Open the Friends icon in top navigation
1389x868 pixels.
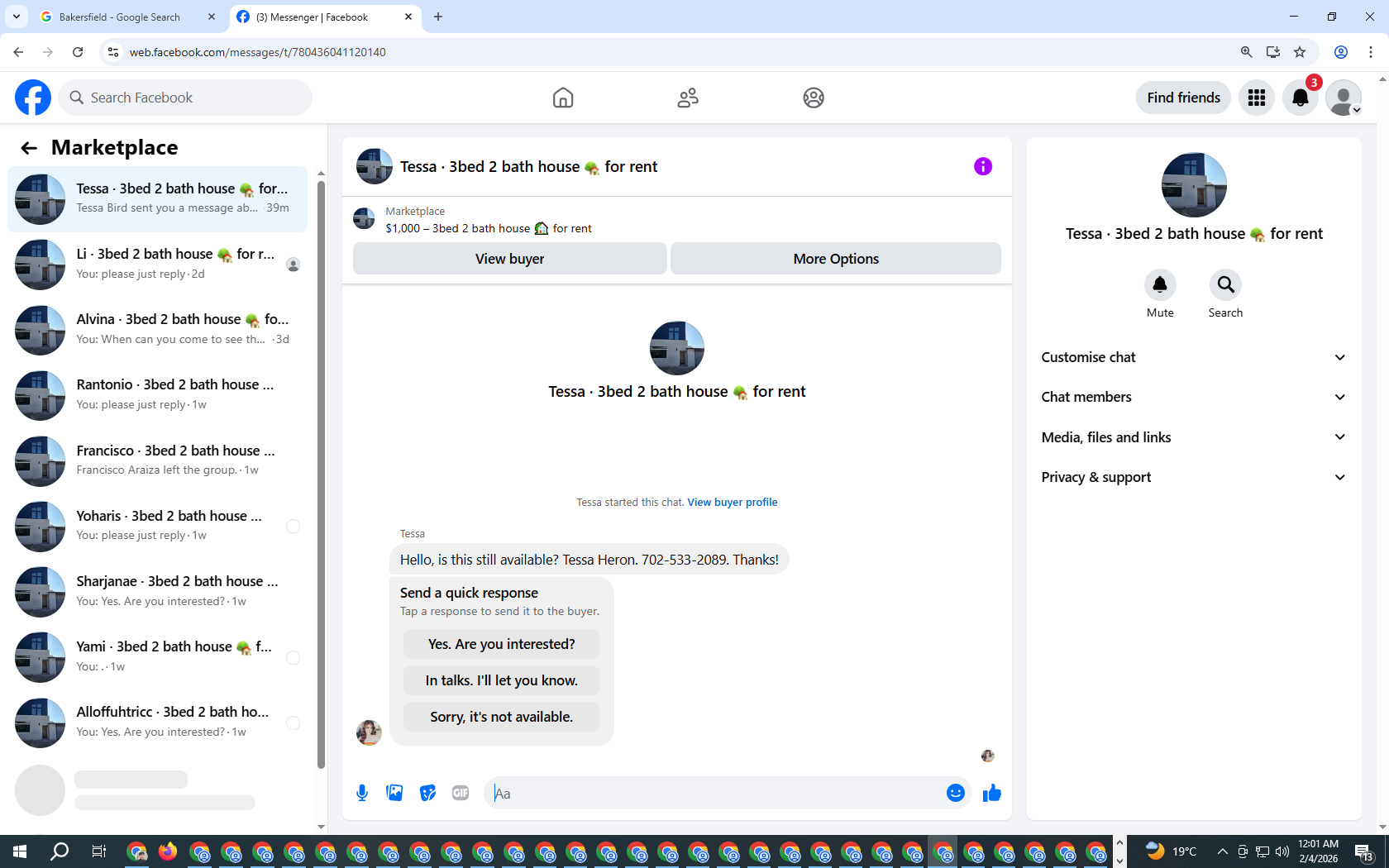688,98
